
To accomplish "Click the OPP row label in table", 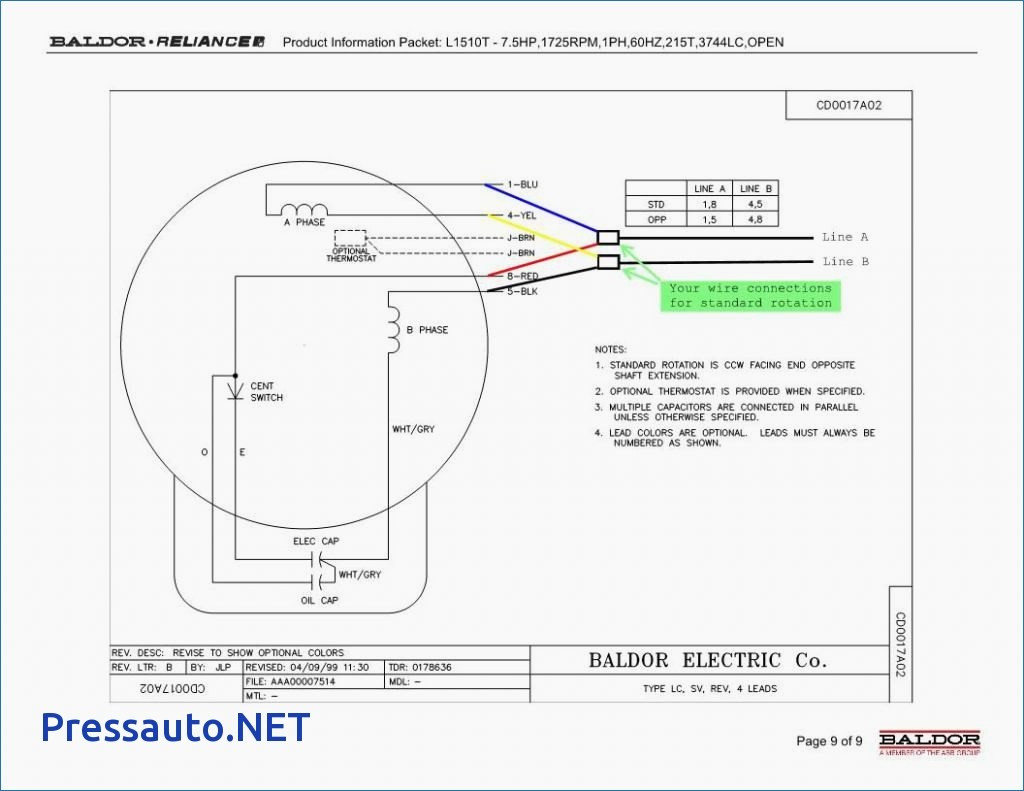I will (656, 219).
